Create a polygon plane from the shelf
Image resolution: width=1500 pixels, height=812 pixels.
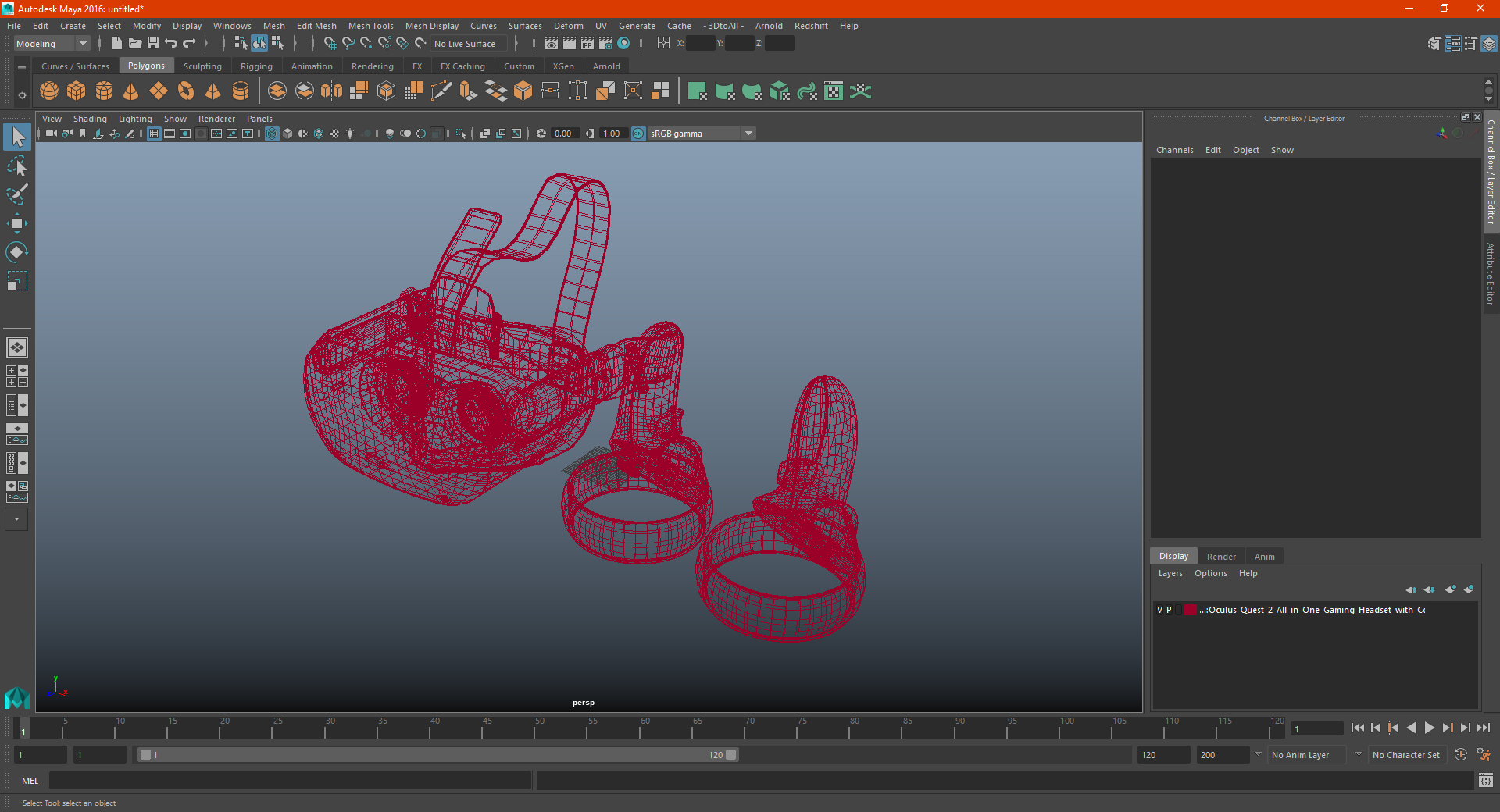point(159,91)
